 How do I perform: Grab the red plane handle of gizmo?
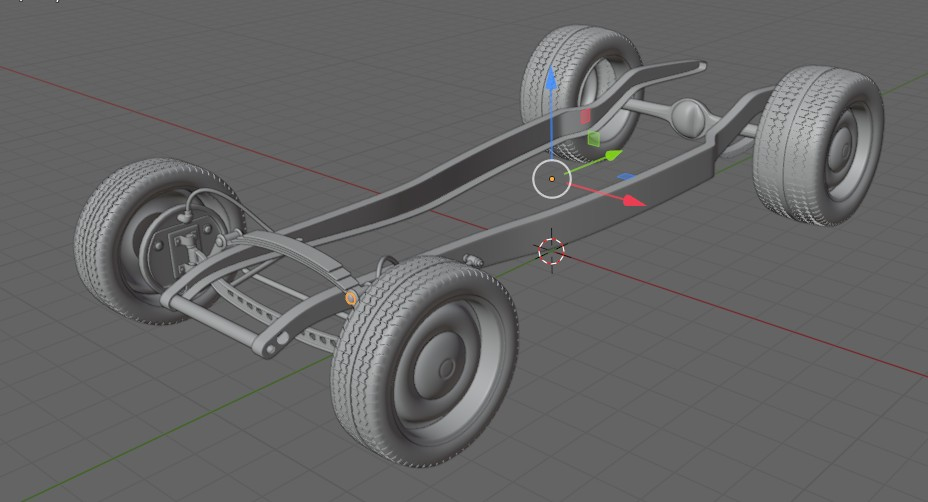coord(585,115)
